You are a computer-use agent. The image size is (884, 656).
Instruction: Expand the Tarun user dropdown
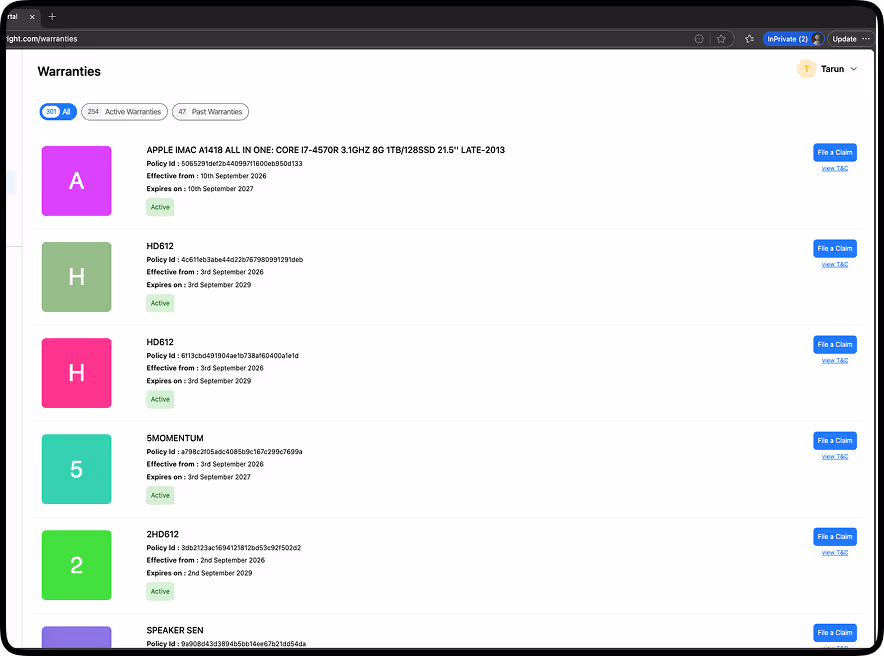[854, 69]
